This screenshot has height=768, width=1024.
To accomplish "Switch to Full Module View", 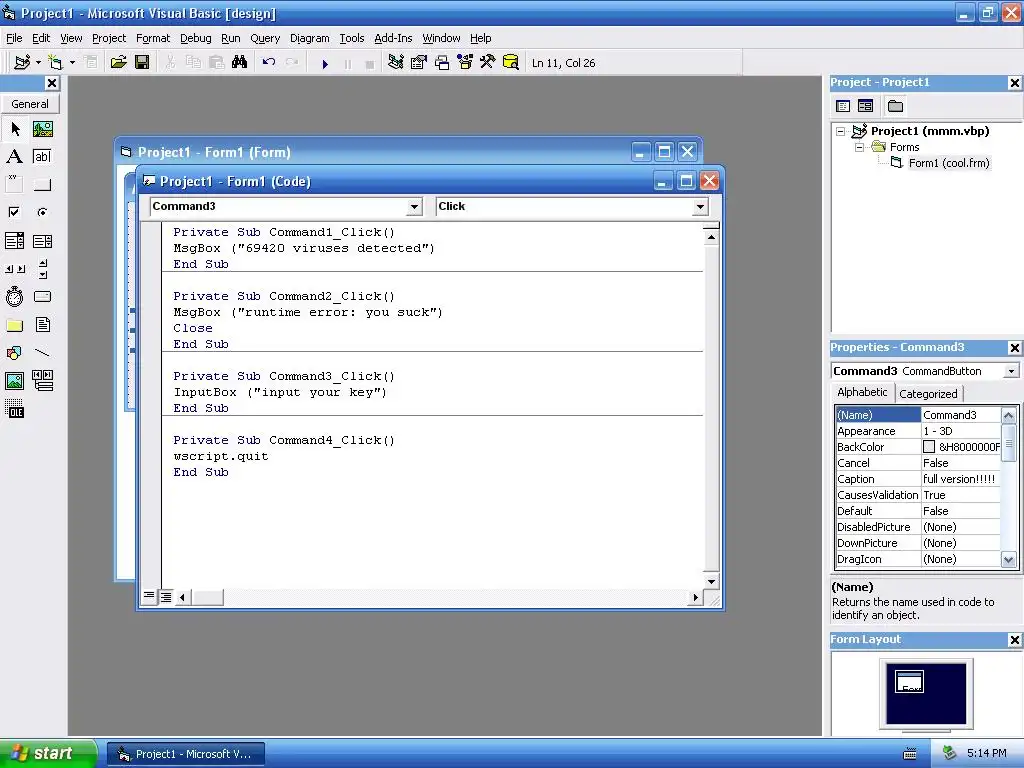I will 166,596.
